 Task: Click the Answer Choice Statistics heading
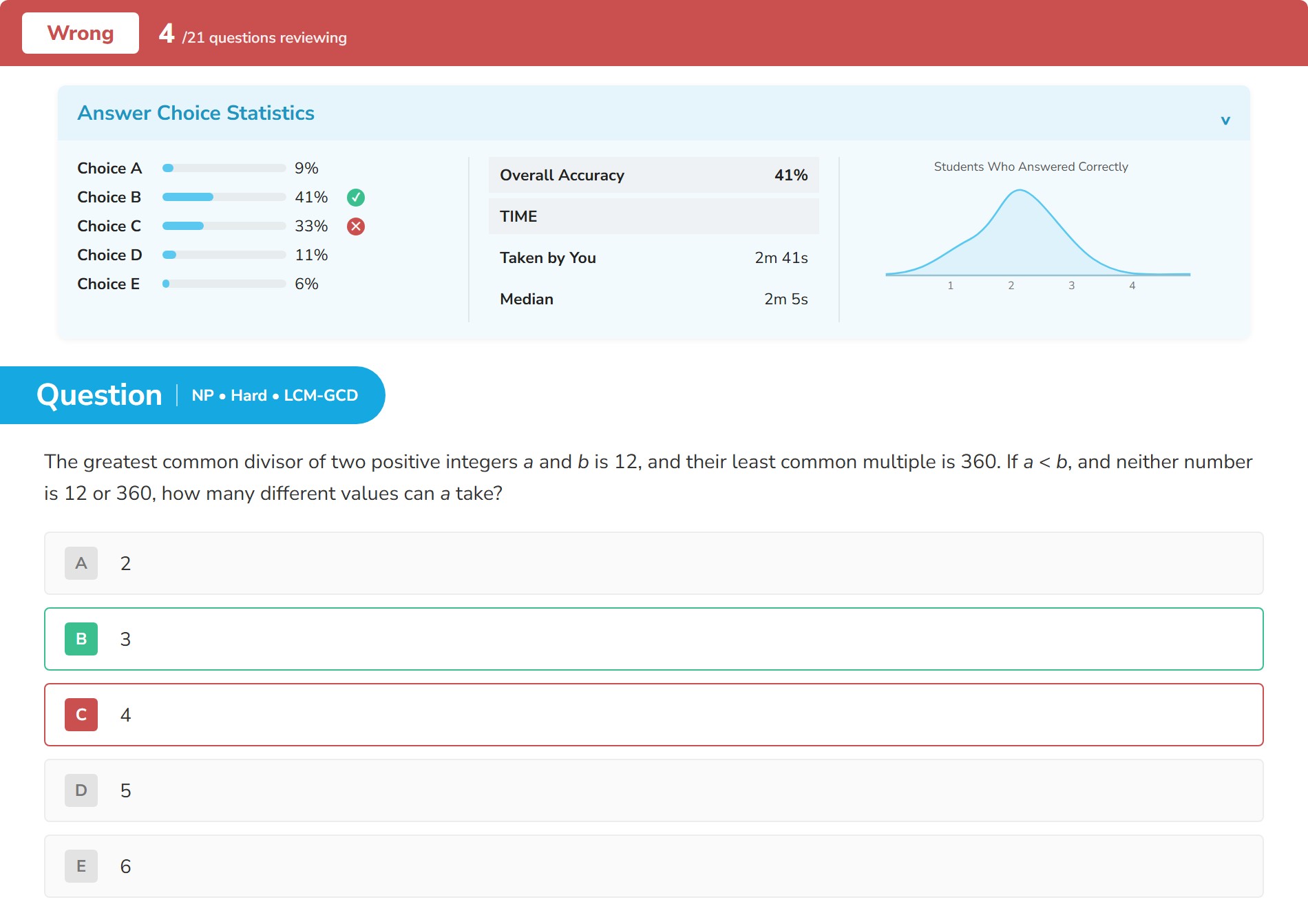196,113
